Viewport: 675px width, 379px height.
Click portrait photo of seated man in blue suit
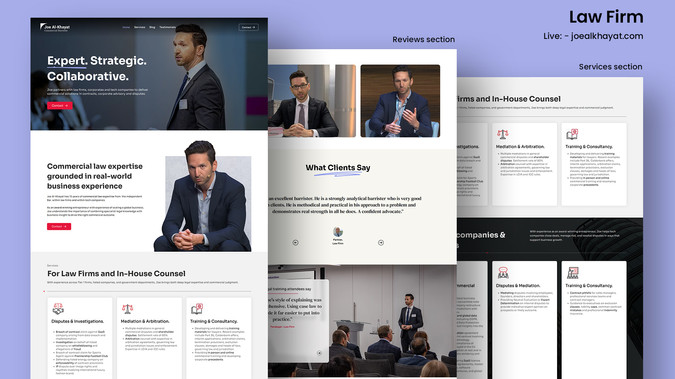pos(203,196)
